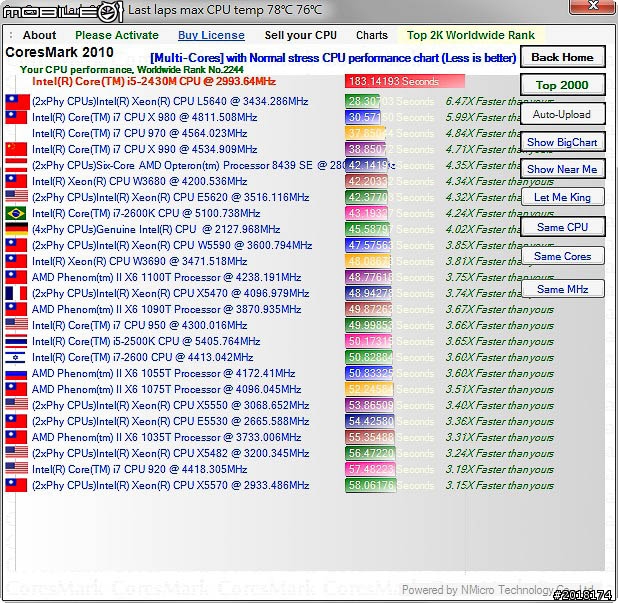The image size is (618, 603).
Task: Click the flag beside Xeon E5530
Action: click(x=16, y=421)
